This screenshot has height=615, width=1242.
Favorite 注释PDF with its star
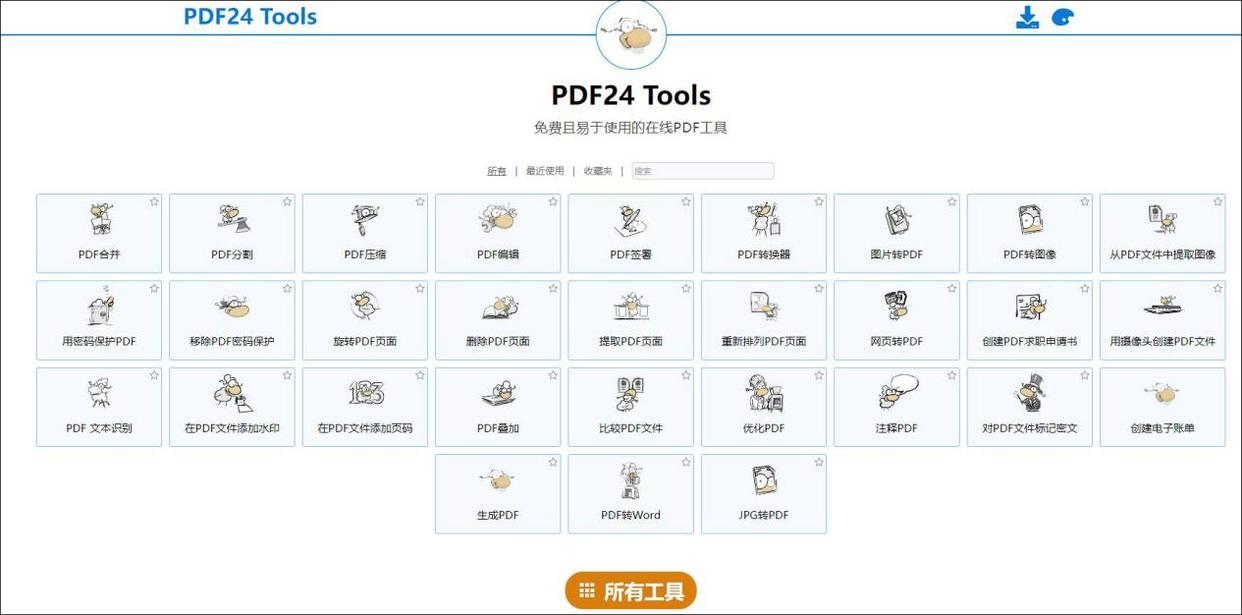coord(952,376)
